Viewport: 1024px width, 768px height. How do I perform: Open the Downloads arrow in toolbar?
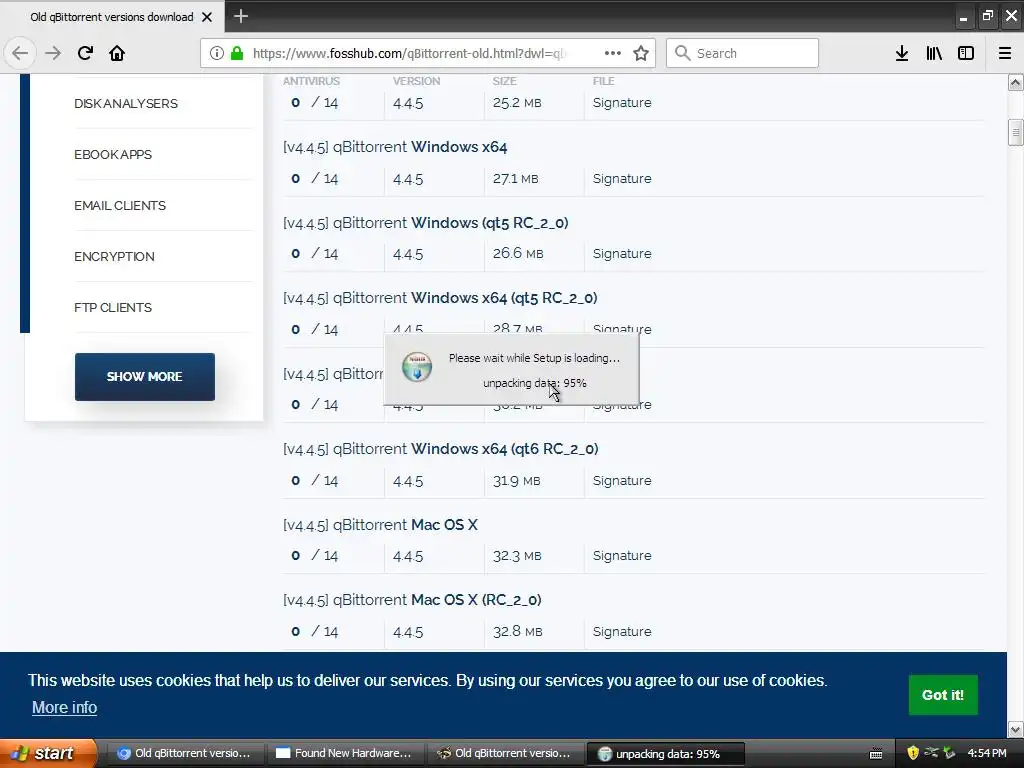click(902, 53)
